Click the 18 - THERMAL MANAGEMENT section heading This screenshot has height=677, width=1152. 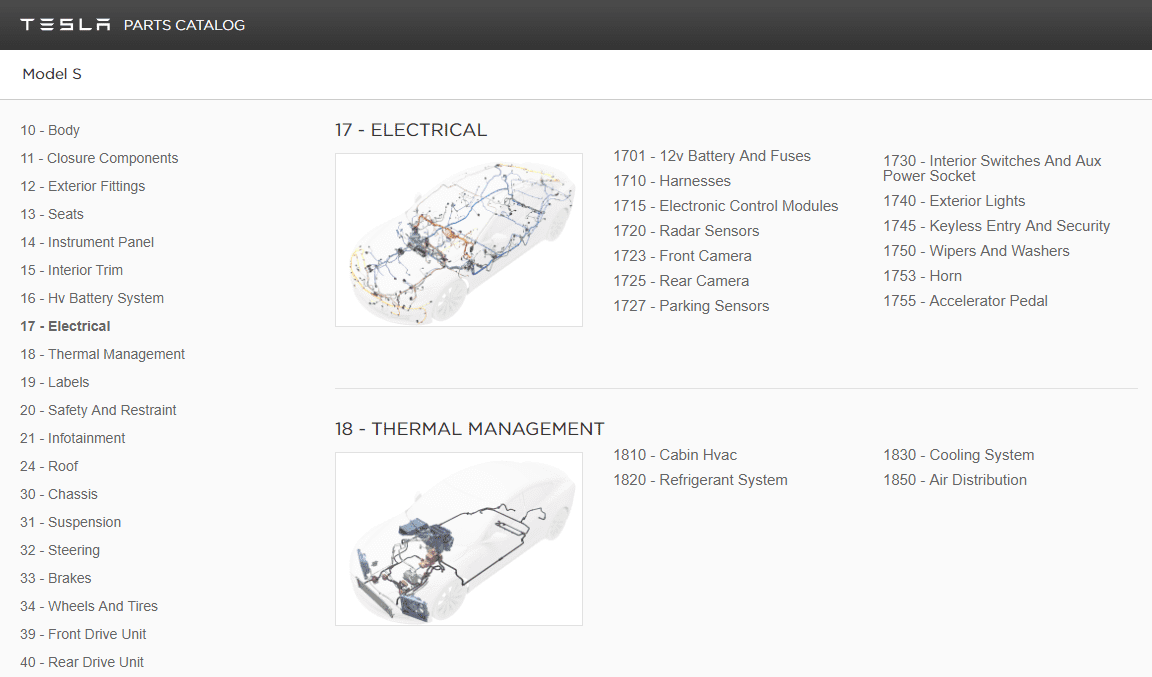click(x=469, y=429)
